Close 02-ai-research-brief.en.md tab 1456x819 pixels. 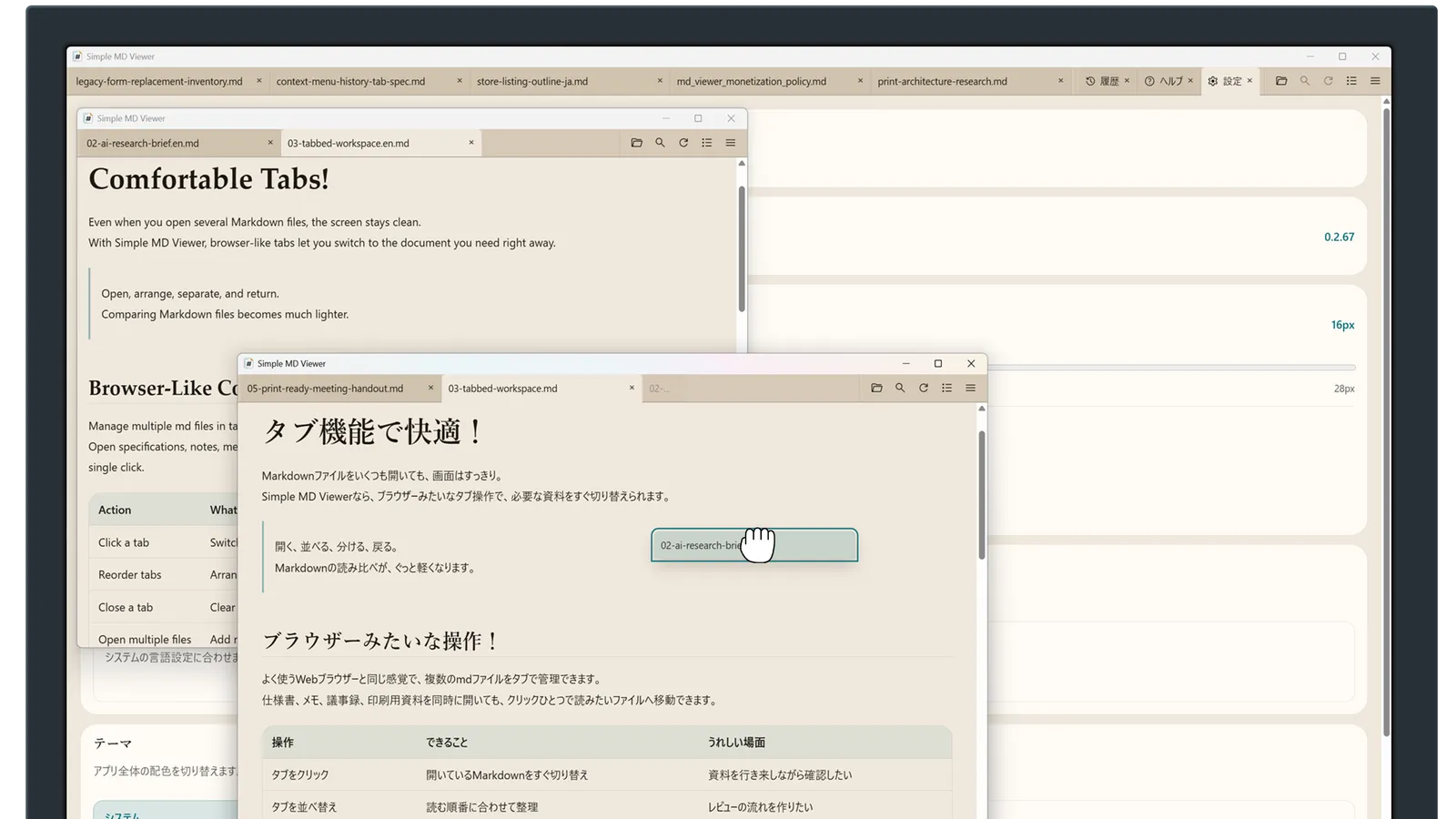(x=270, y=143)
